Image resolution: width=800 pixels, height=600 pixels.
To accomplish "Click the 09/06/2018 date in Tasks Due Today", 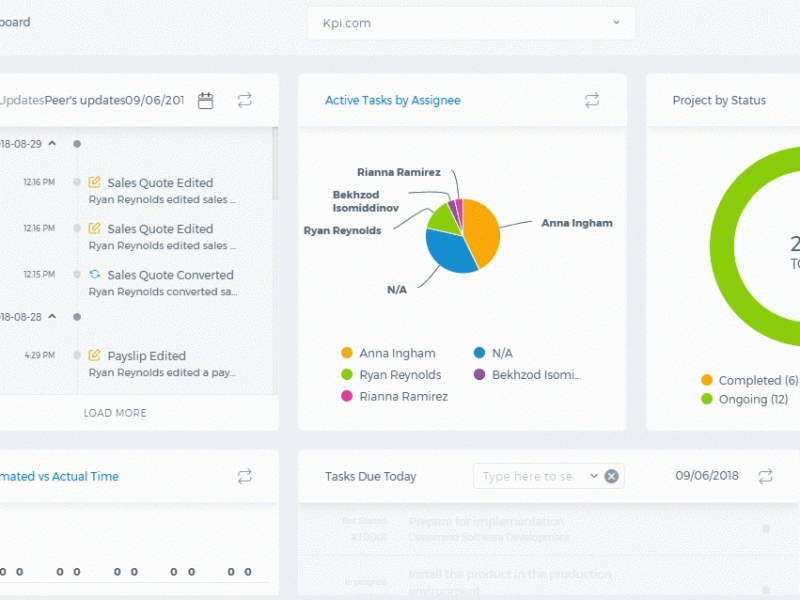I will tap(707, 476).
